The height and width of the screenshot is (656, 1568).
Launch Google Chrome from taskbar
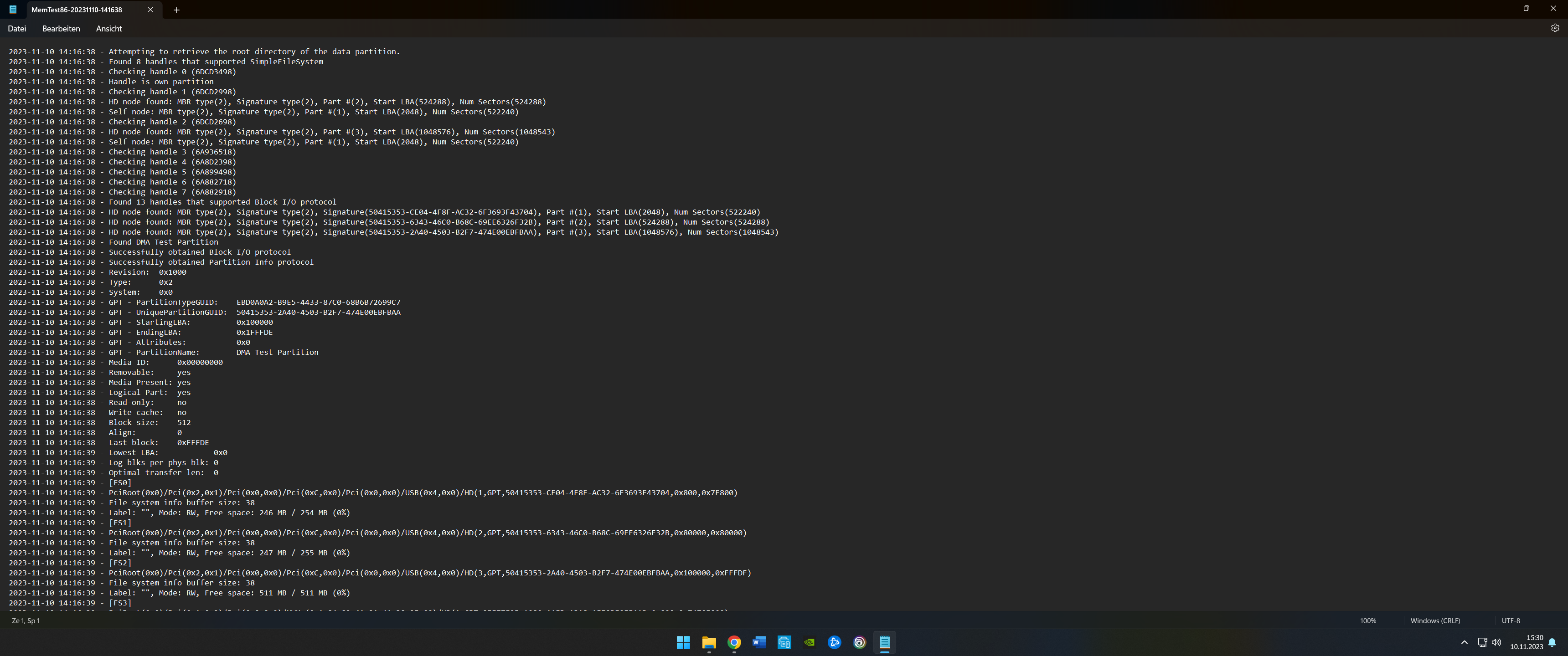point(734,642)
